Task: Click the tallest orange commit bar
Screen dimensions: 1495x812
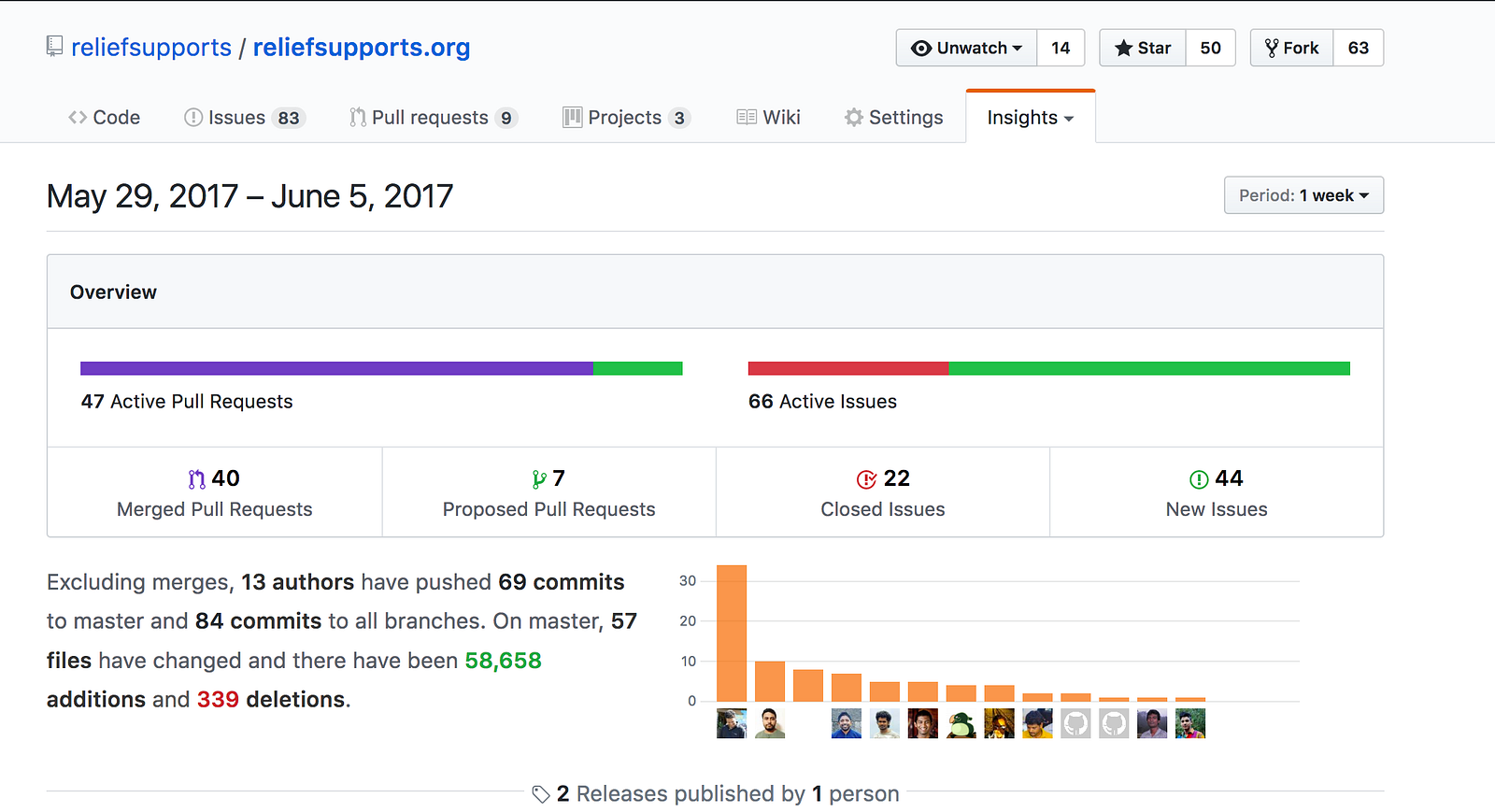Action: (732, 633)
